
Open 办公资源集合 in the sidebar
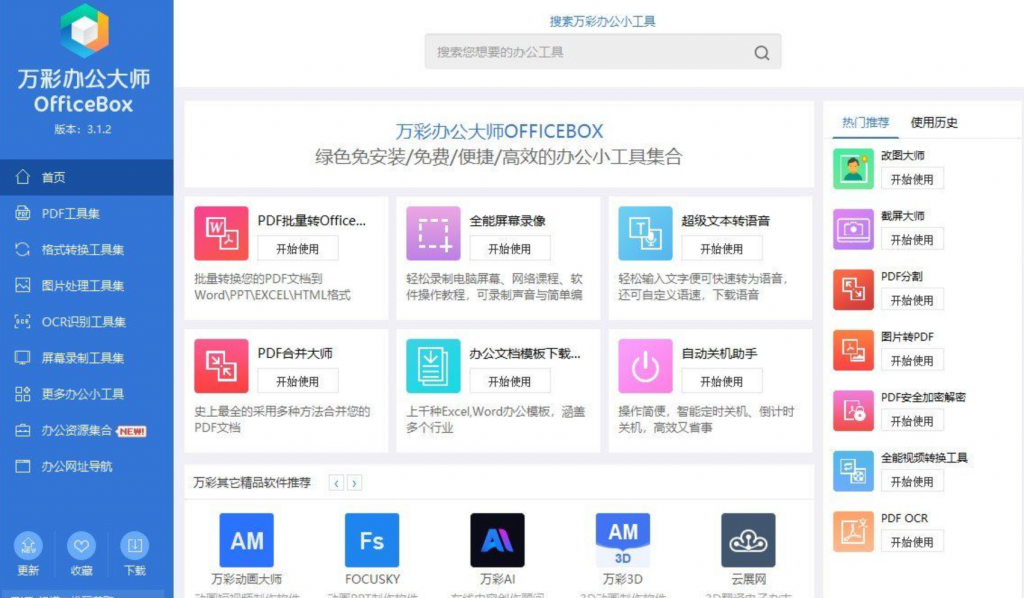87,430
